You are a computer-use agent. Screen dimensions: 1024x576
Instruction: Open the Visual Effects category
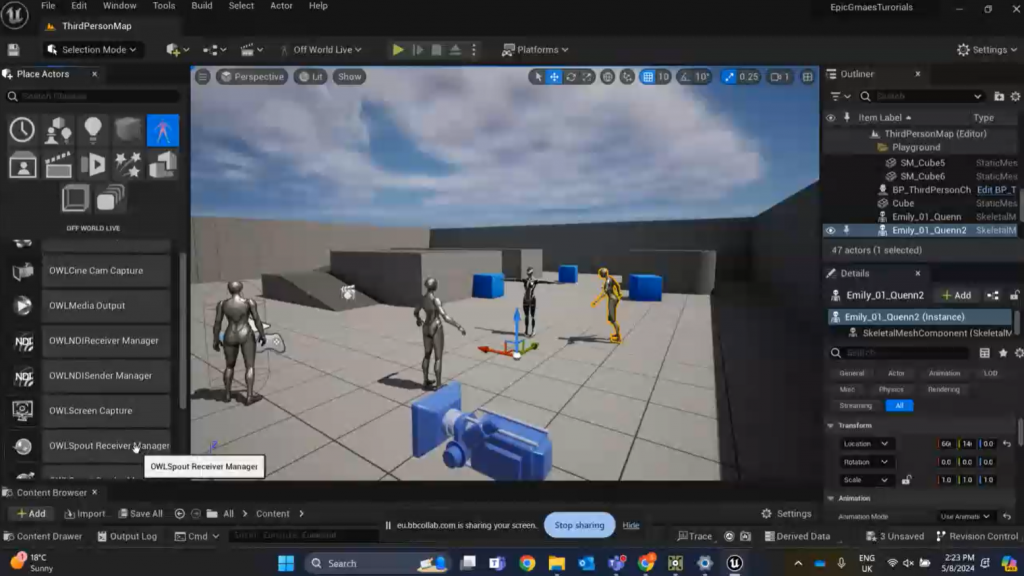pyautogui.click(x=128, y=165)
